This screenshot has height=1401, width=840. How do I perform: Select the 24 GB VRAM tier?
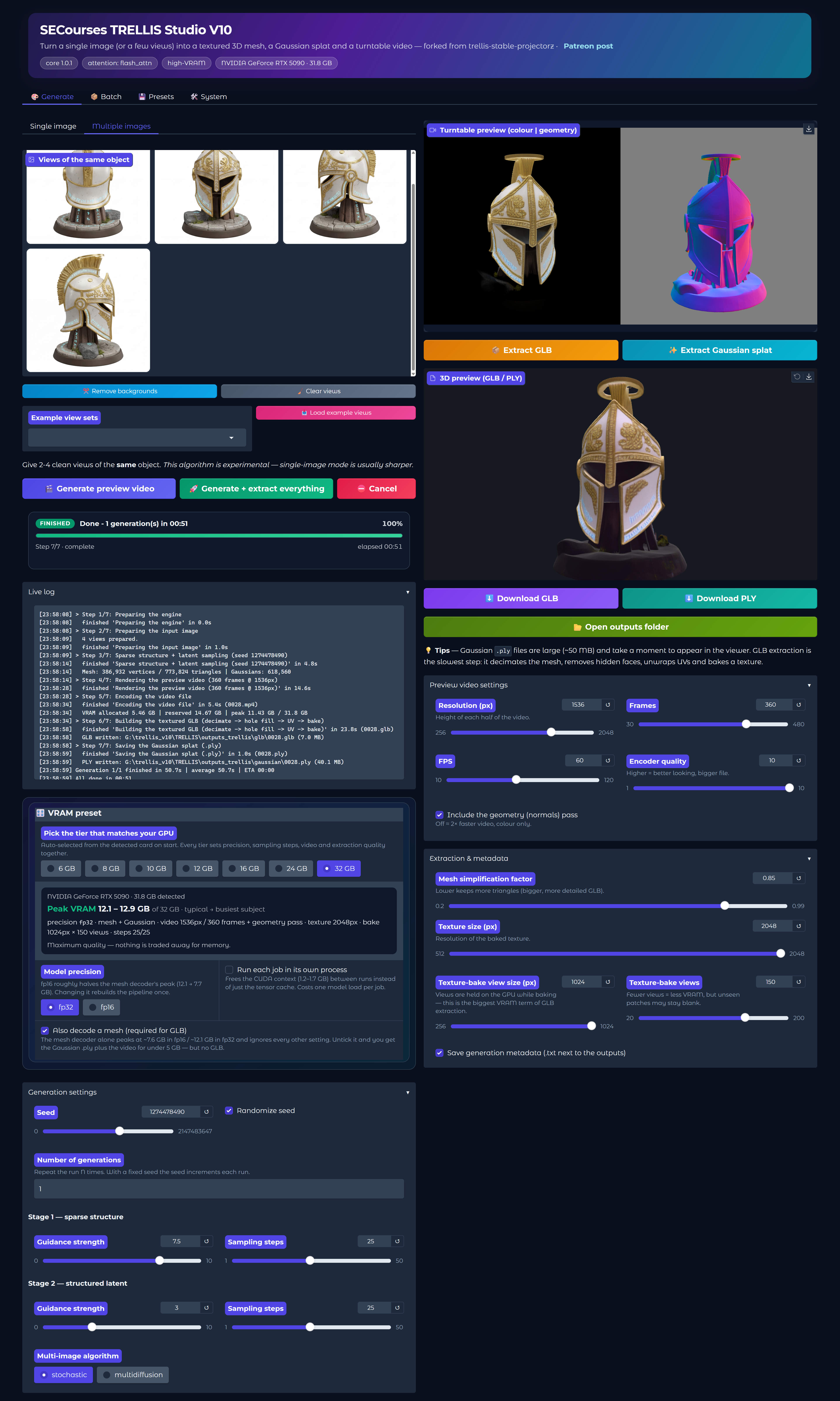tap(291, 868)
